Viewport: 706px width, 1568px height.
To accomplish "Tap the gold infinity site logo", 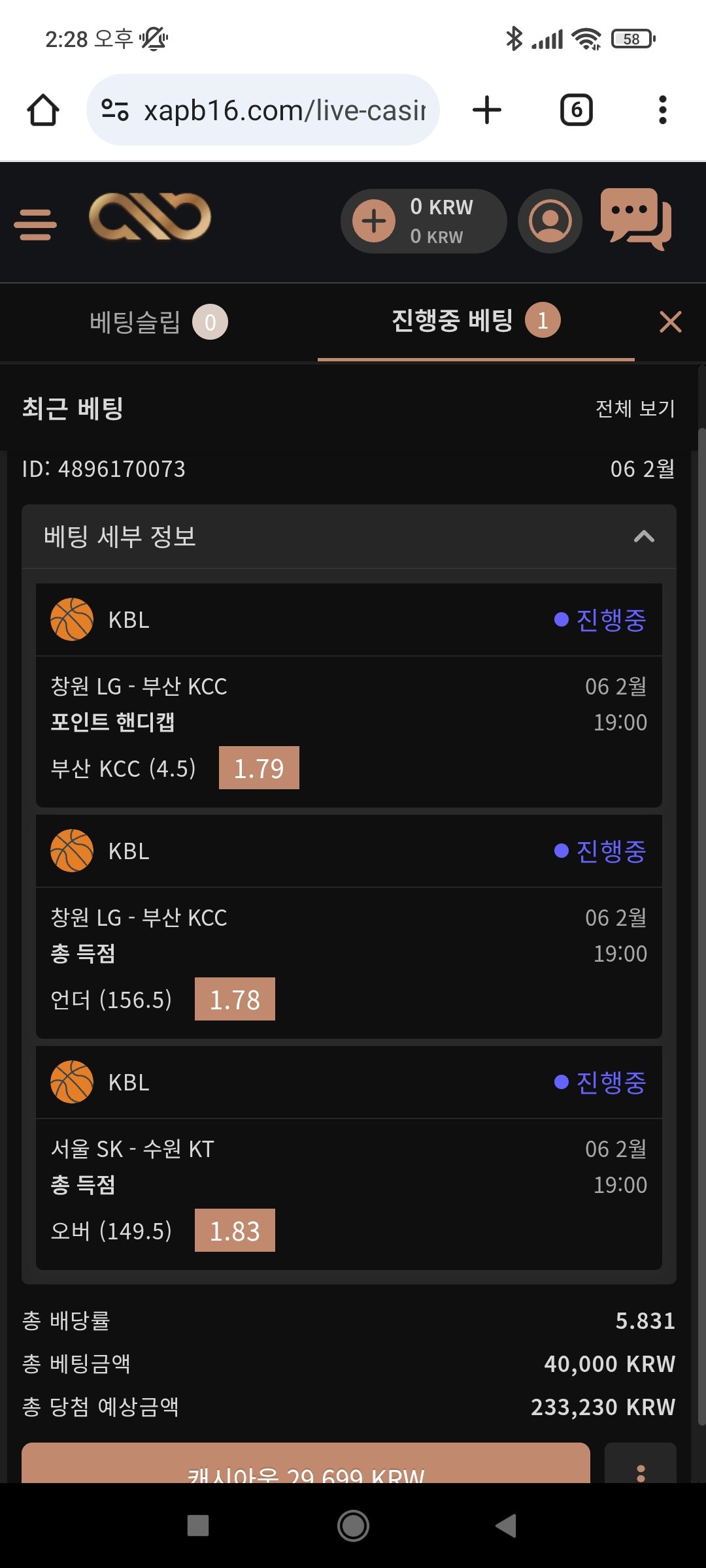I will coord(150,217).
